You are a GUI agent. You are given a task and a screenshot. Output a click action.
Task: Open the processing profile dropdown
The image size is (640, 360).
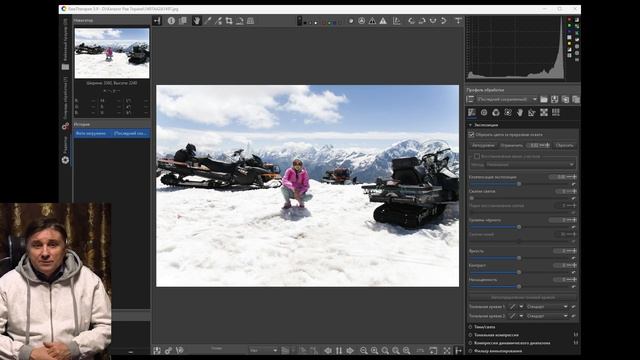tap(507, 99)
